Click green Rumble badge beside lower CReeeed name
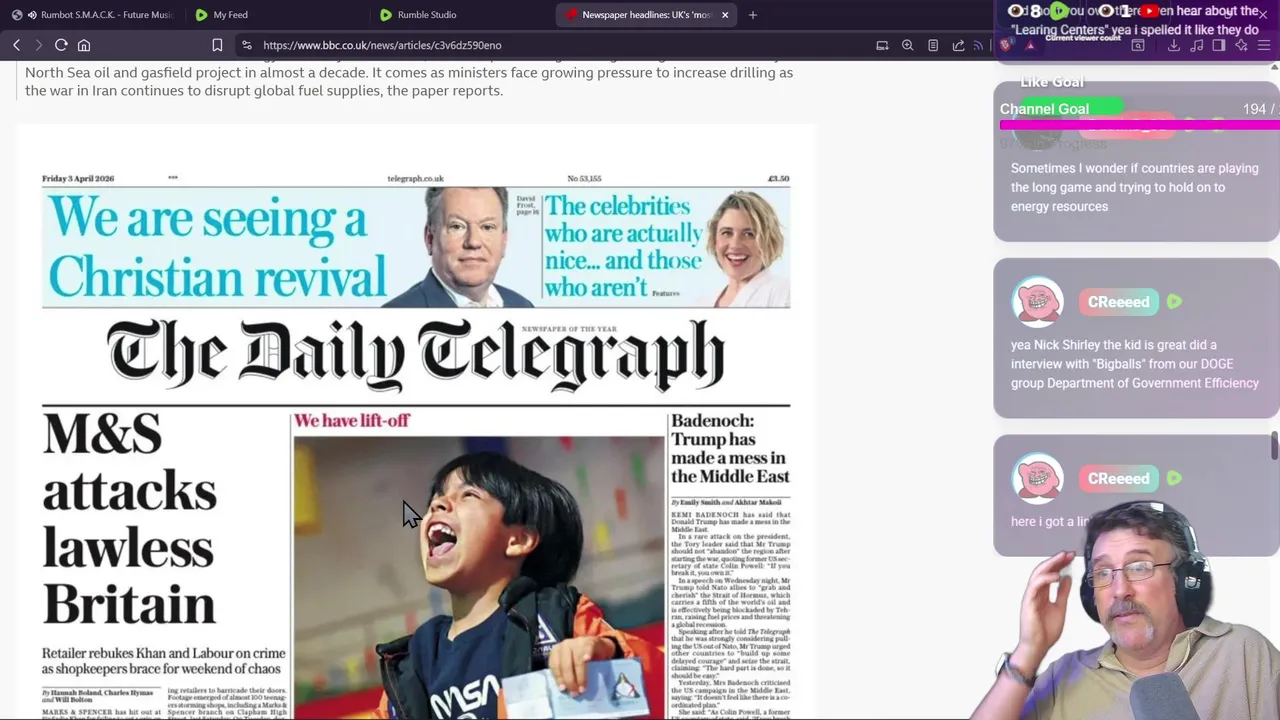Image resolution: width=1280 pixels, height=720 pixels. pos(1174,478)
